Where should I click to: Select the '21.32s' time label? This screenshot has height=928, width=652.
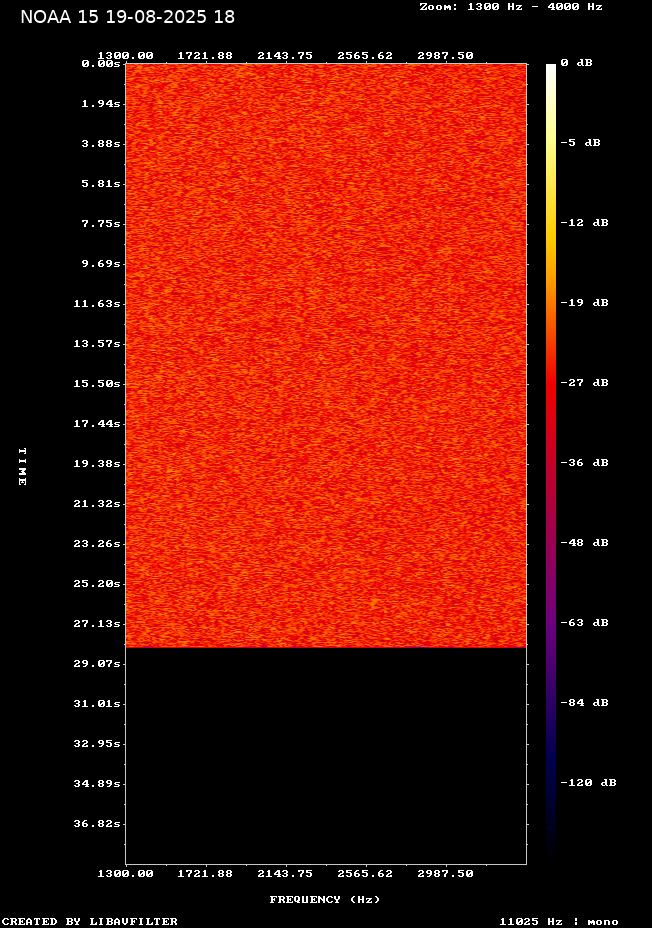[97, 504]
